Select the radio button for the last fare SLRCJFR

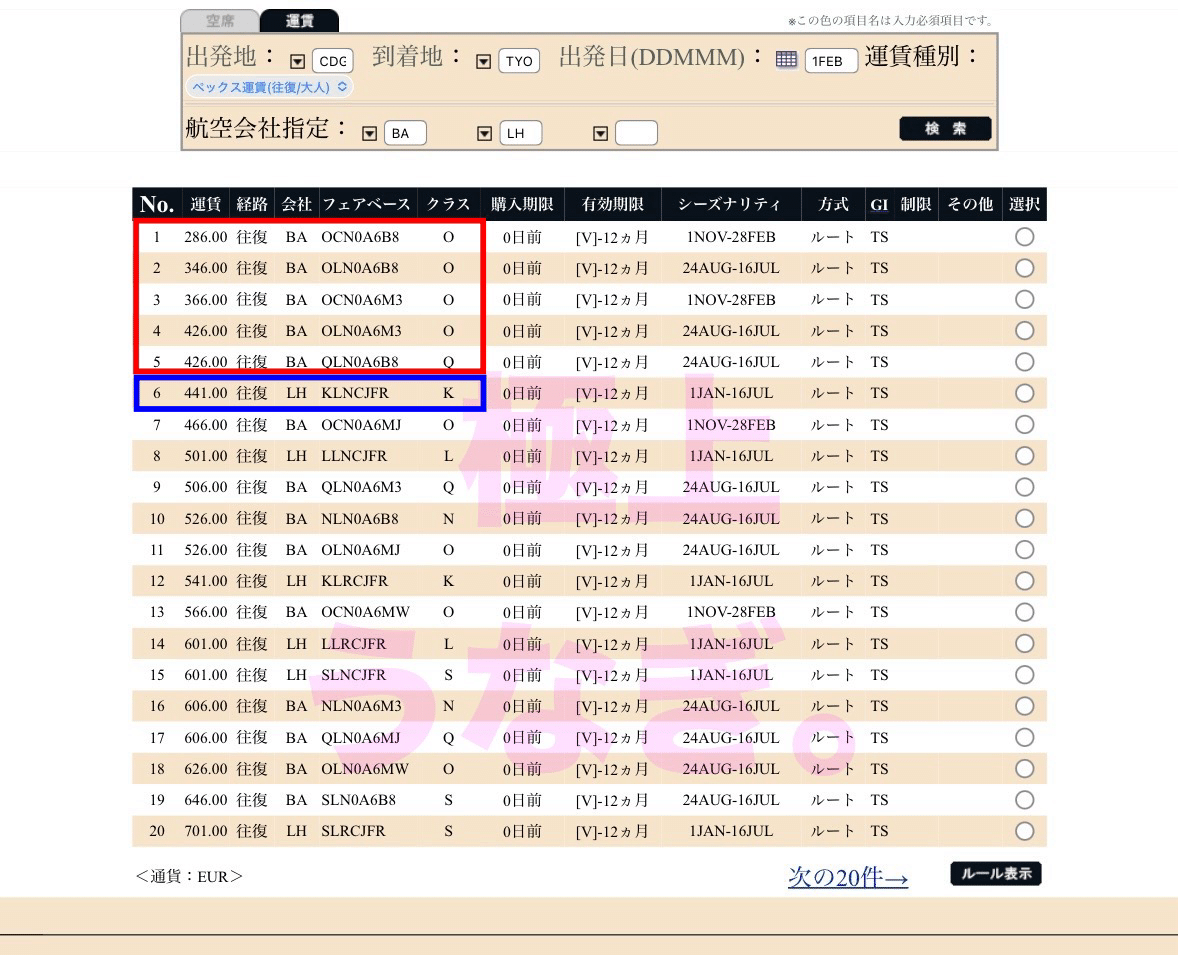click(x=1023, y=831)
